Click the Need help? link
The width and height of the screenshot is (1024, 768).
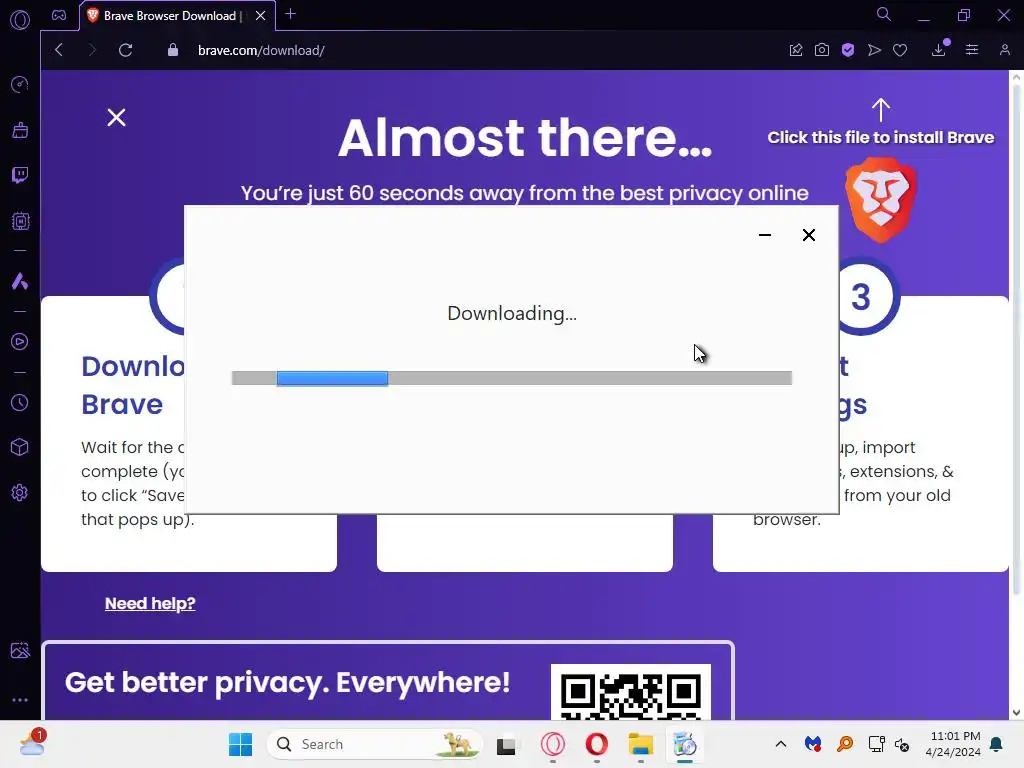(x=150, y=603)
